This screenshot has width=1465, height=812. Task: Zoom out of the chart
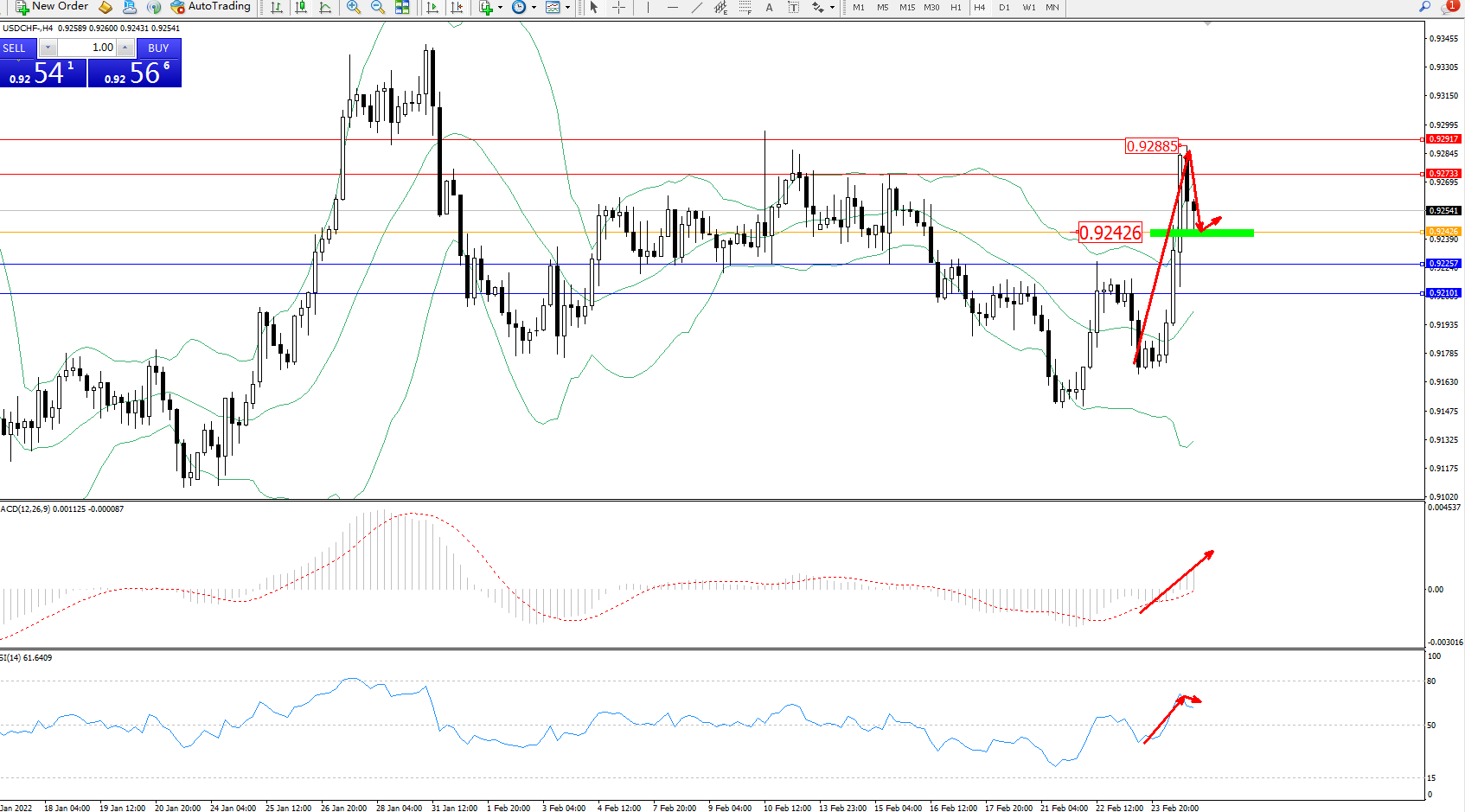point(378,7)
